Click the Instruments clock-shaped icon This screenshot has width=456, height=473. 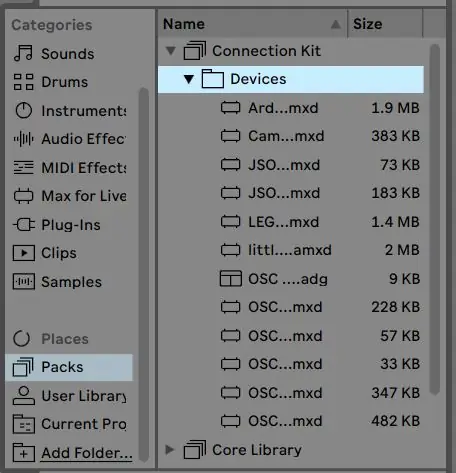pyautogui.click(x=23, y=111)
